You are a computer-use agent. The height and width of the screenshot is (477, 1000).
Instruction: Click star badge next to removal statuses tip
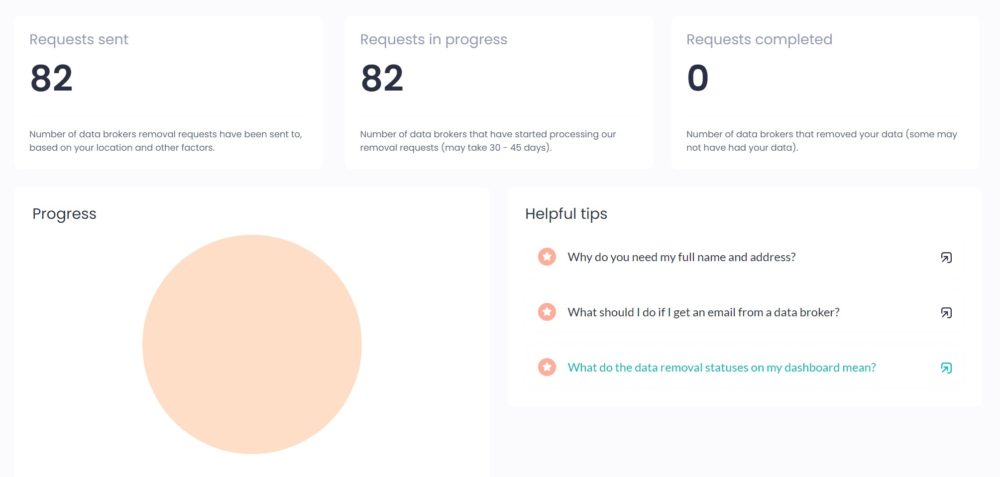point(547,367)
